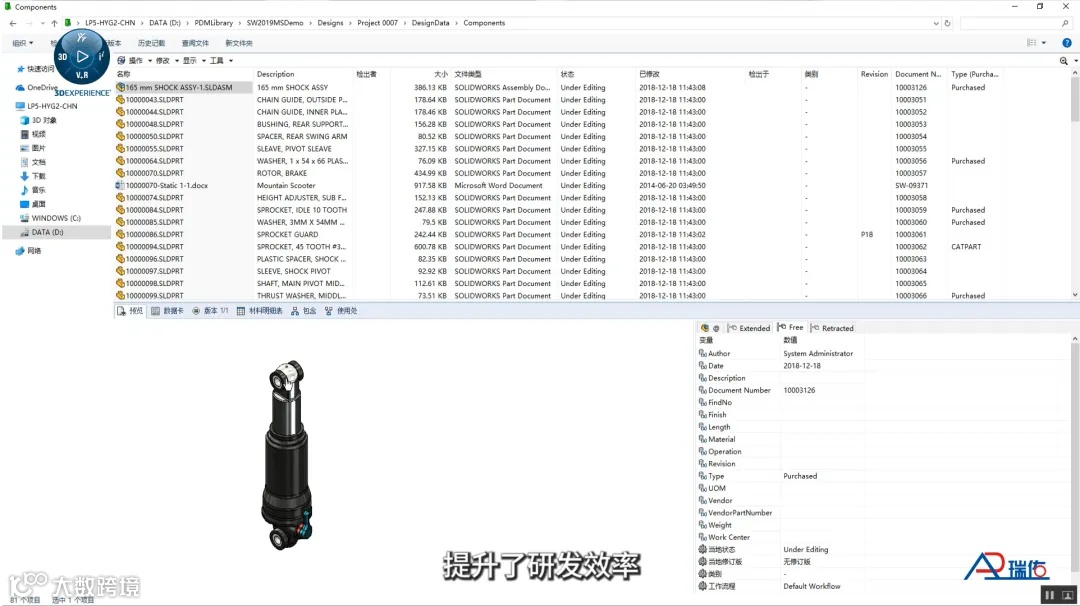Open the 组织 (Organize) dropdown
This screenshot has width=1080, height=606.
coord(23,43)
